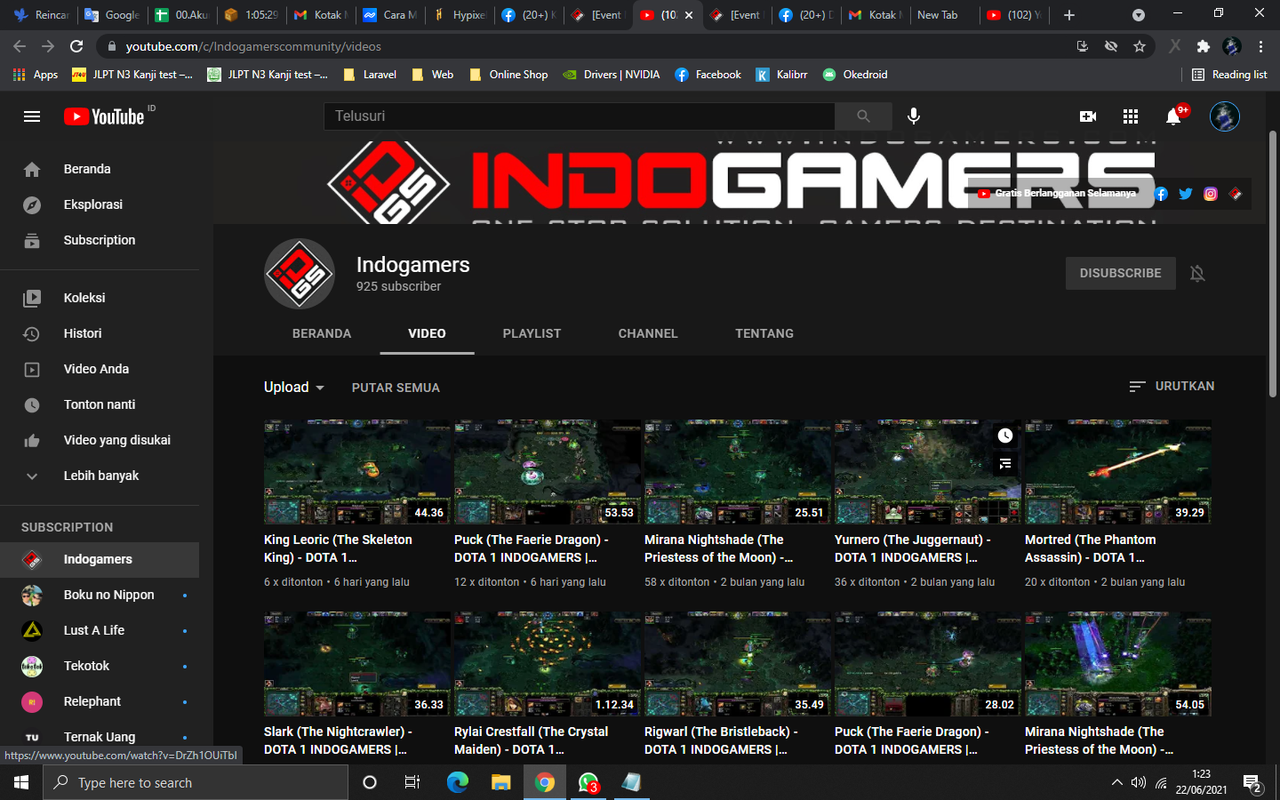Viewport: 1280px width, 800px height.
Task: Open Rigwarl (The Bristleback) video title
Action: tap(720, 740)
